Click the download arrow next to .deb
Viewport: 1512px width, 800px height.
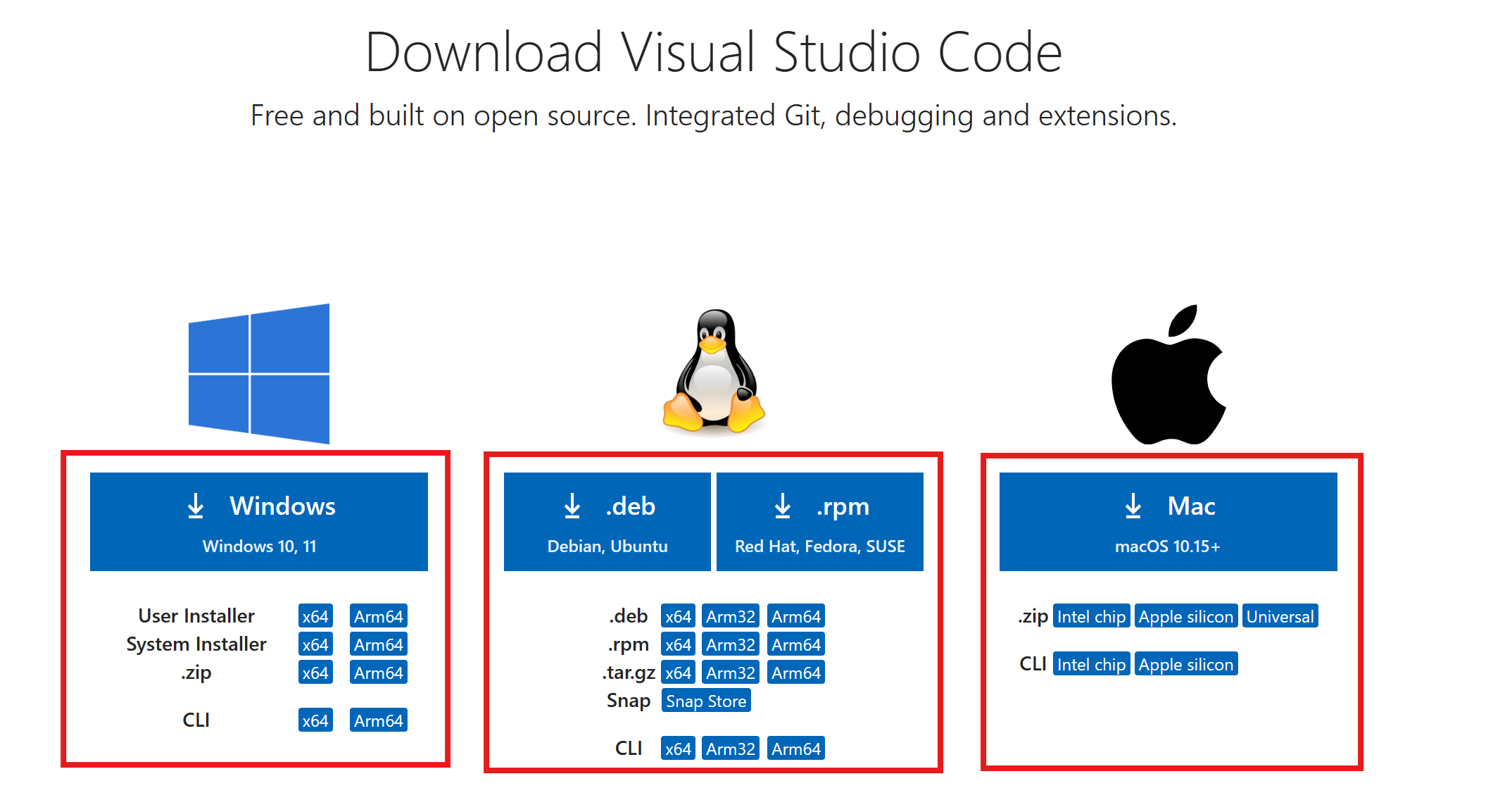coord(572,506)
